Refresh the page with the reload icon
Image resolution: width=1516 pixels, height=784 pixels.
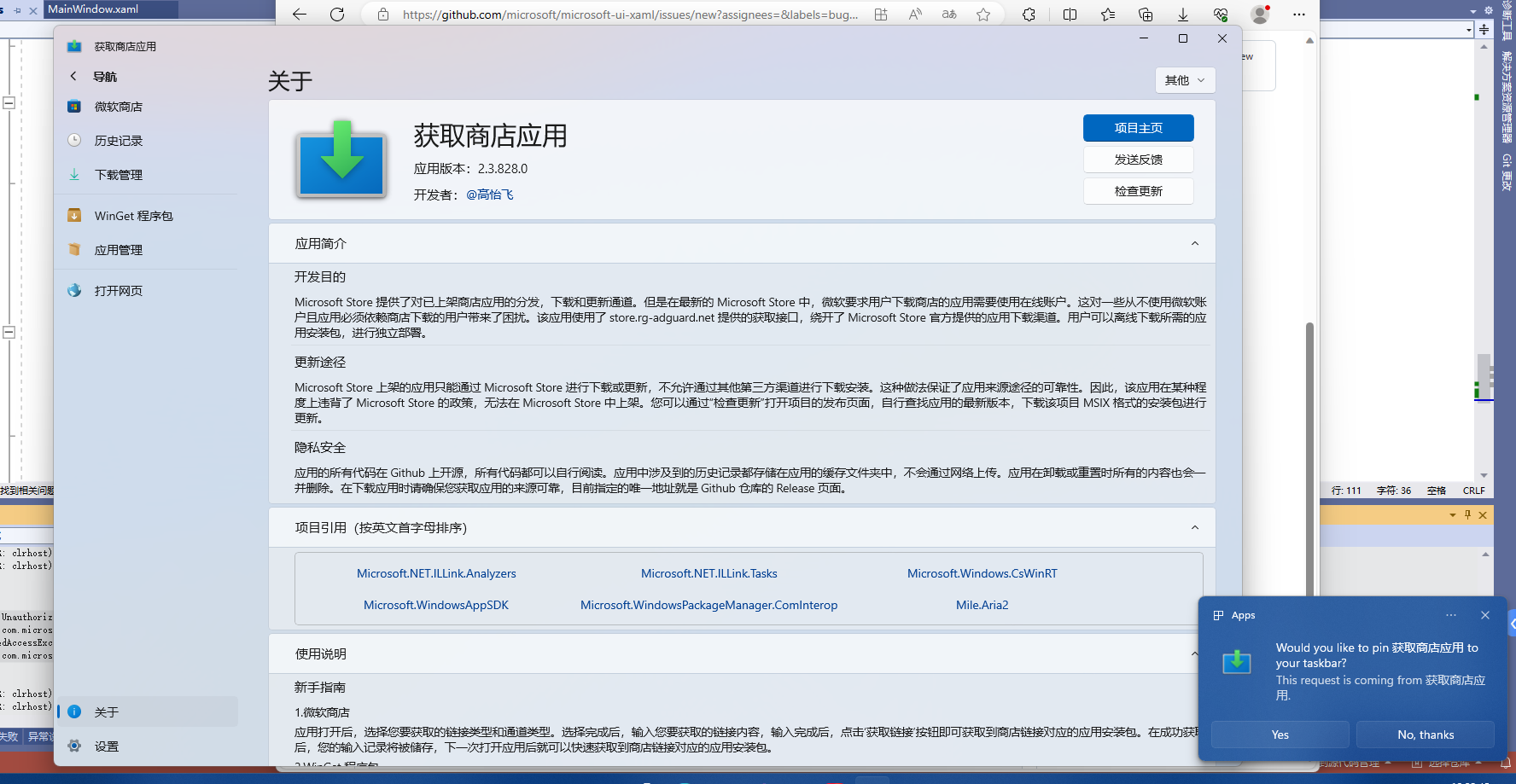[x=336, y=15]
